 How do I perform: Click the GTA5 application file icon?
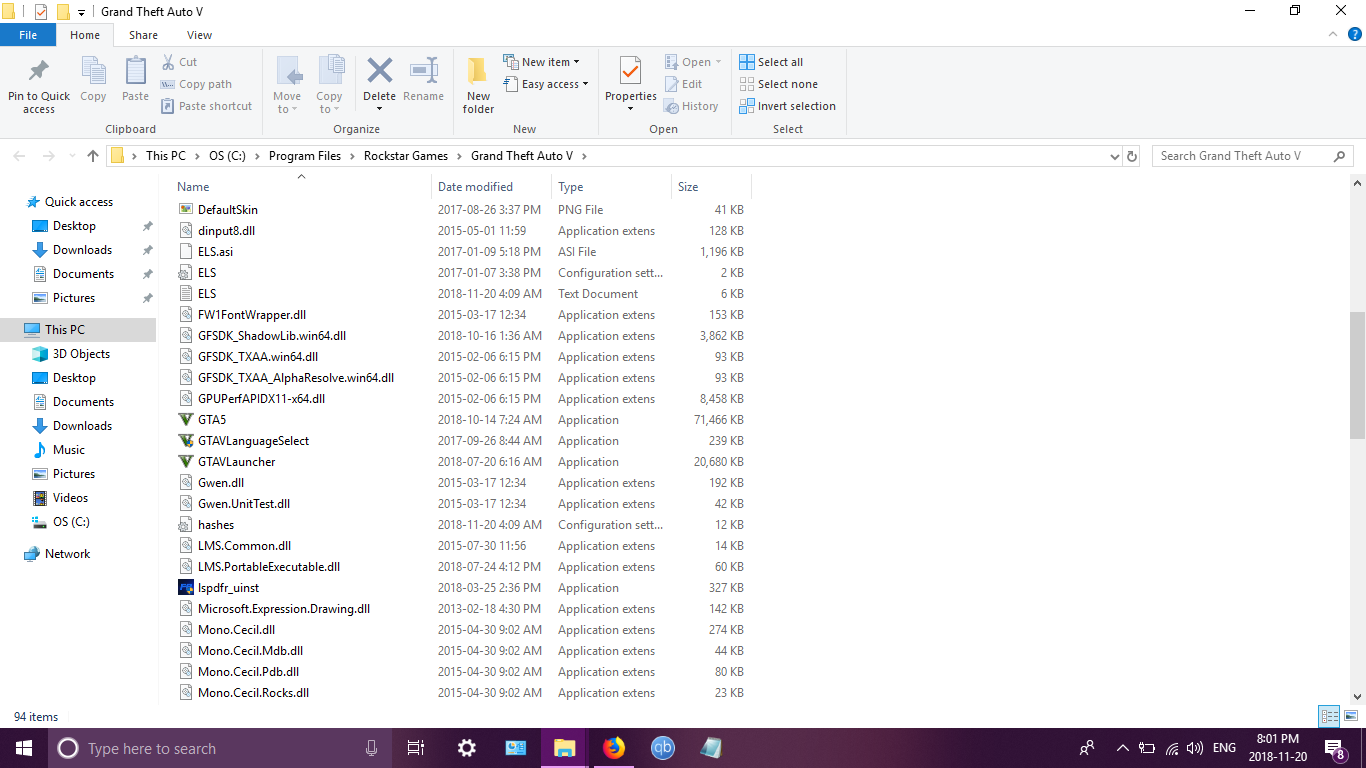185,420
